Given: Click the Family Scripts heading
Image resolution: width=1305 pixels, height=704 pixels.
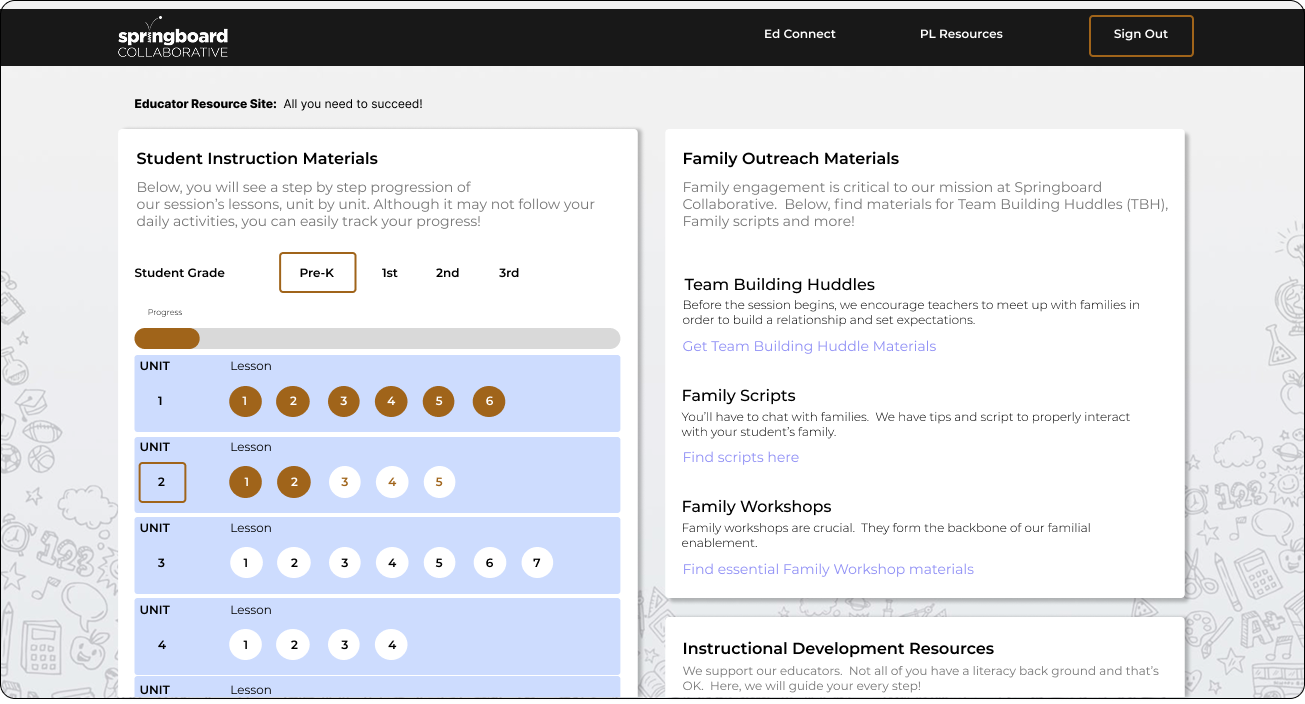Looking at the screenshot, I should click(x=739, y=395).
